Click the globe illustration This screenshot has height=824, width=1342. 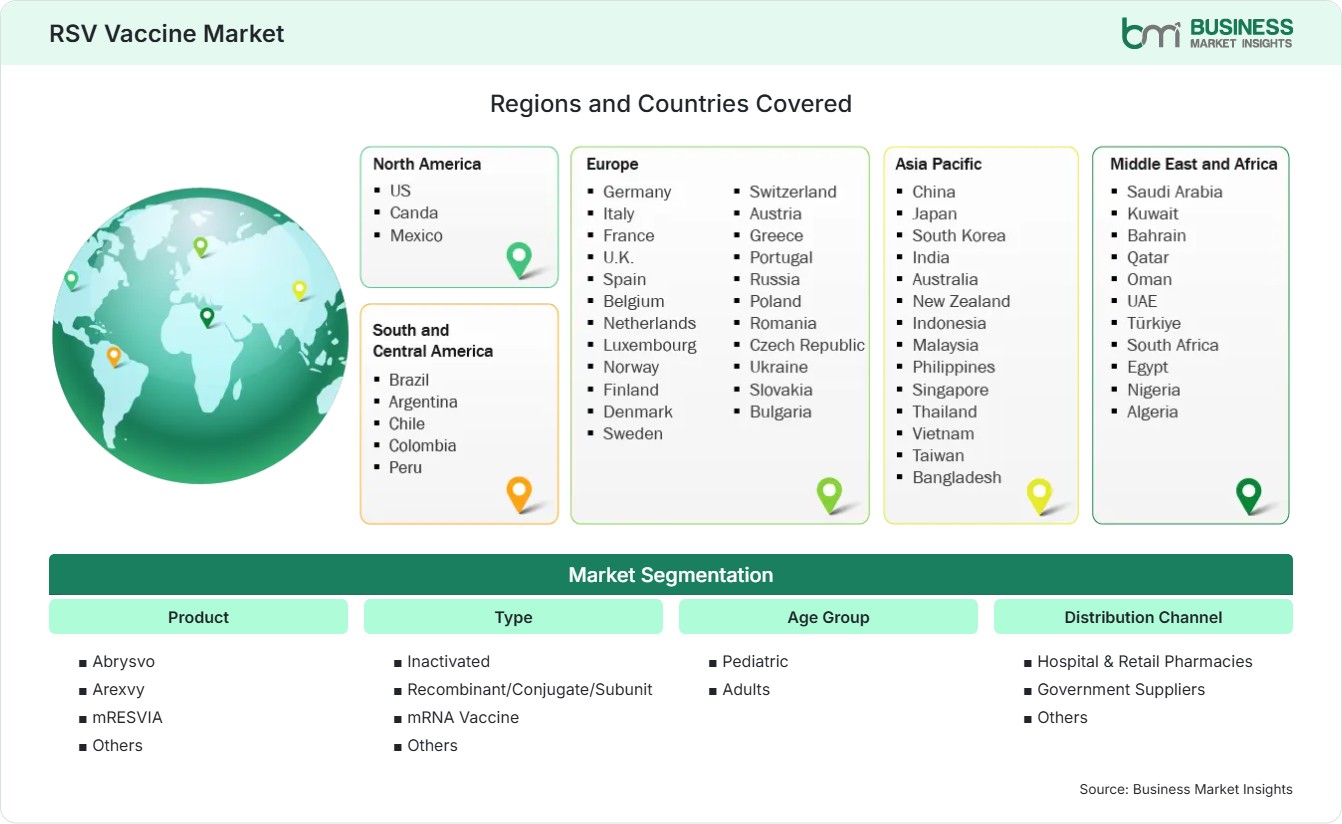click(x=200, y=336)
